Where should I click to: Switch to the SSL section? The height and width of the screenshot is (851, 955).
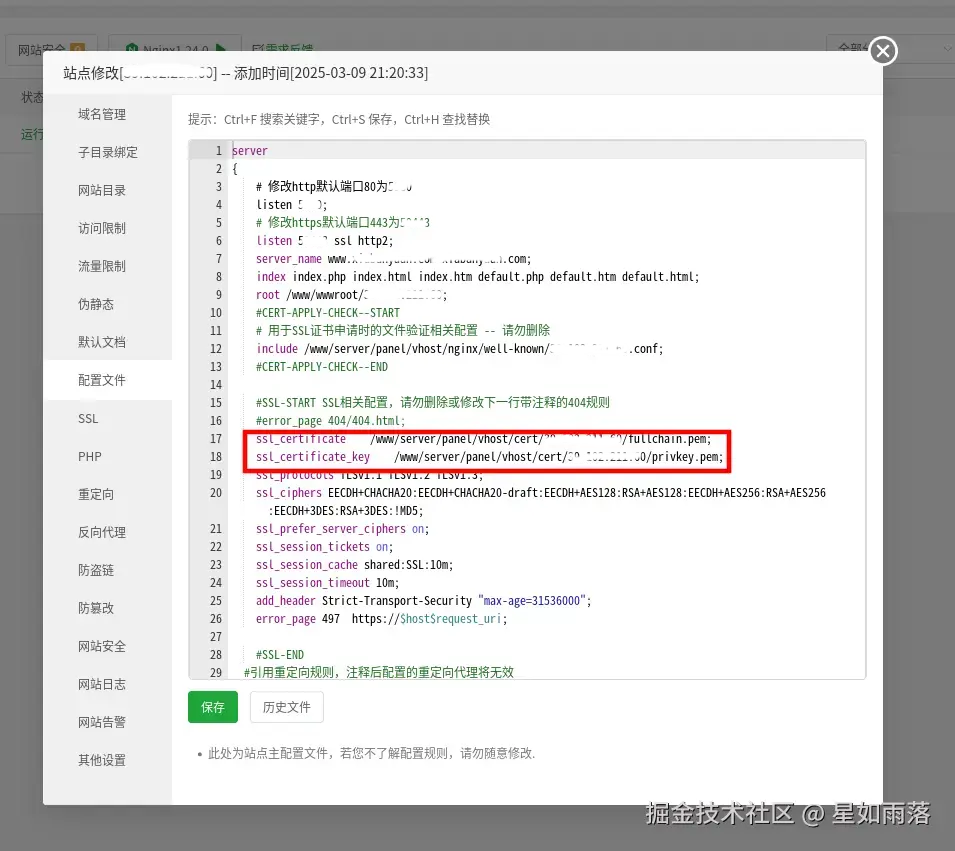pos(87,418)
